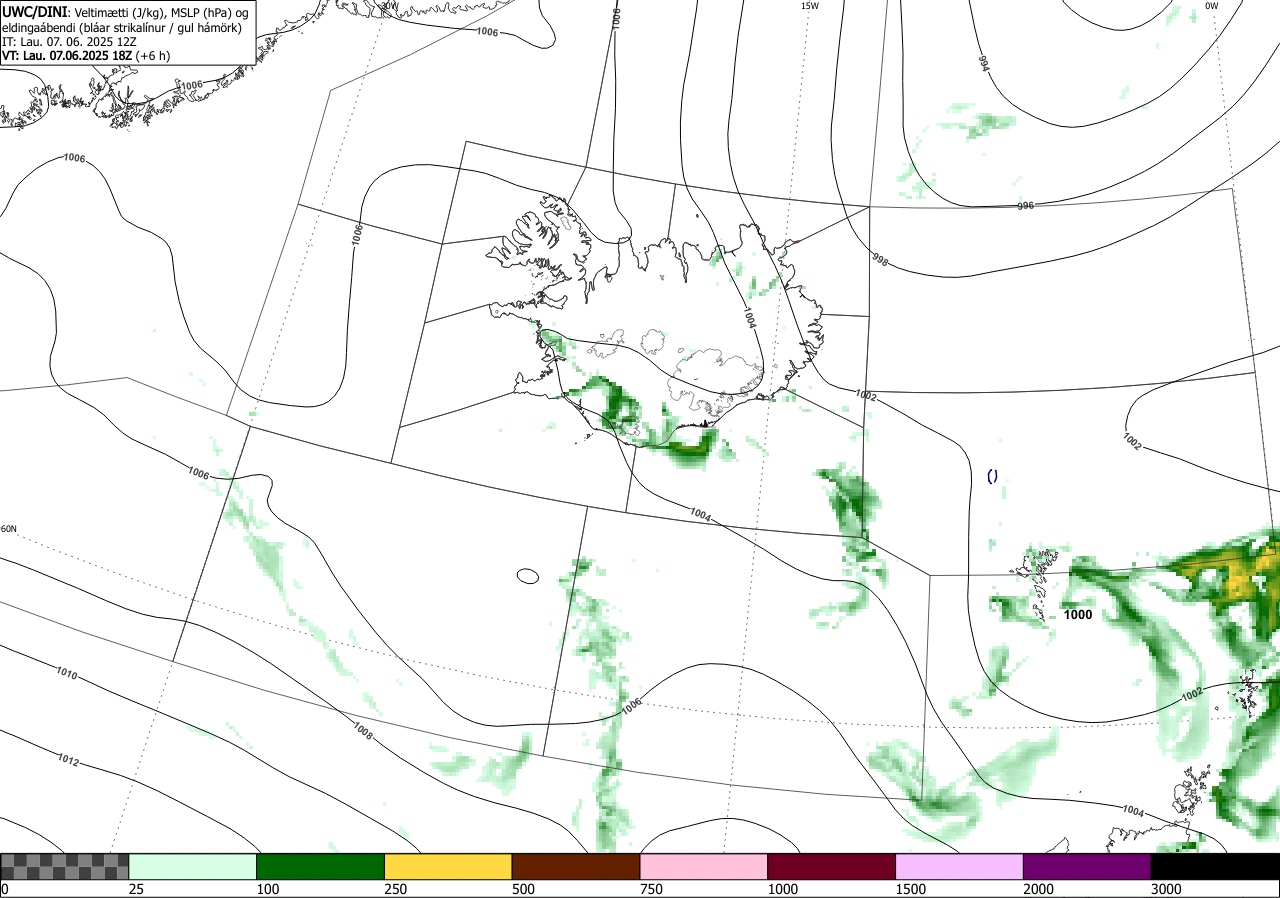Screen dimensions: 1280x898
Task: Select the yellow 250–500 legend swatch
Action: click(448, 866)
